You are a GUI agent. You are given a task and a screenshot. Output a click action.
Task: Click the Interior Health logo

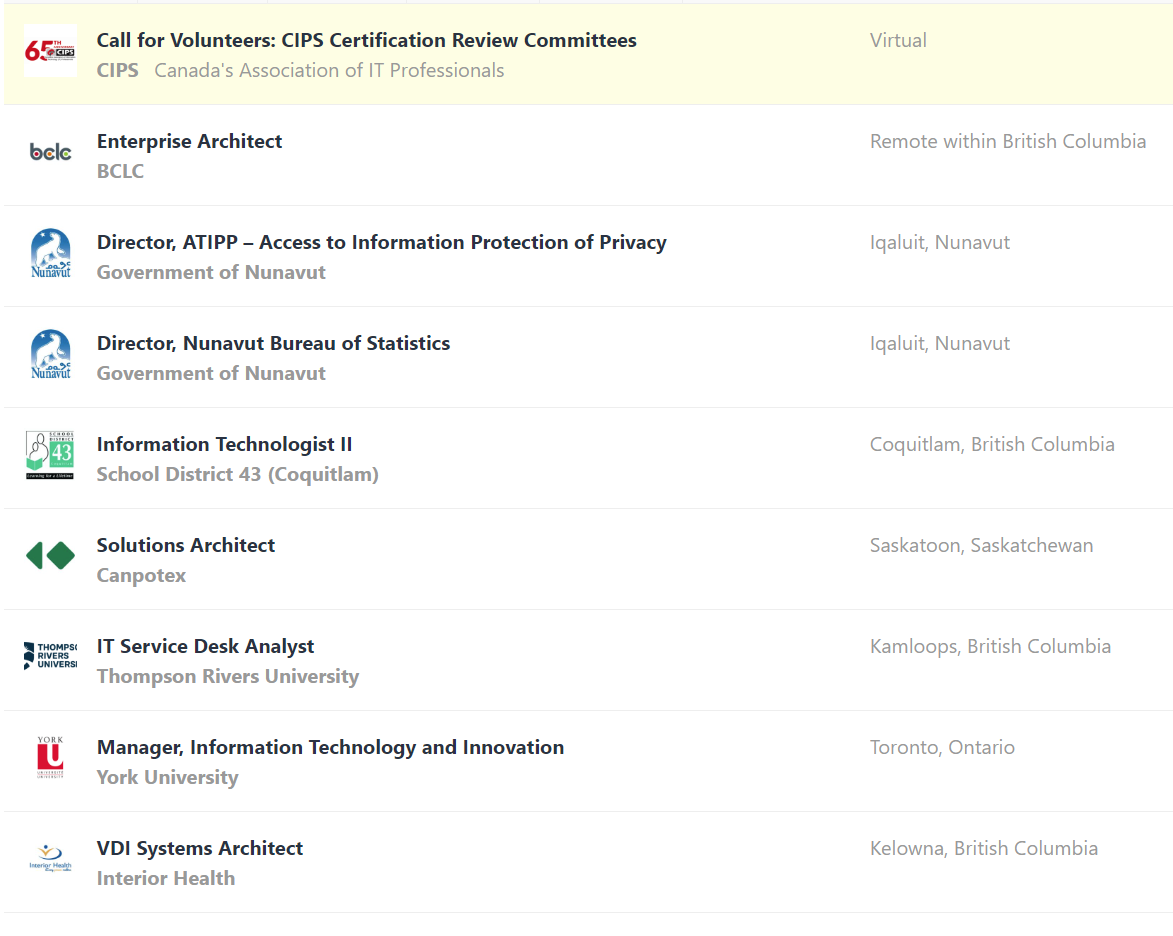coord(50,860)
